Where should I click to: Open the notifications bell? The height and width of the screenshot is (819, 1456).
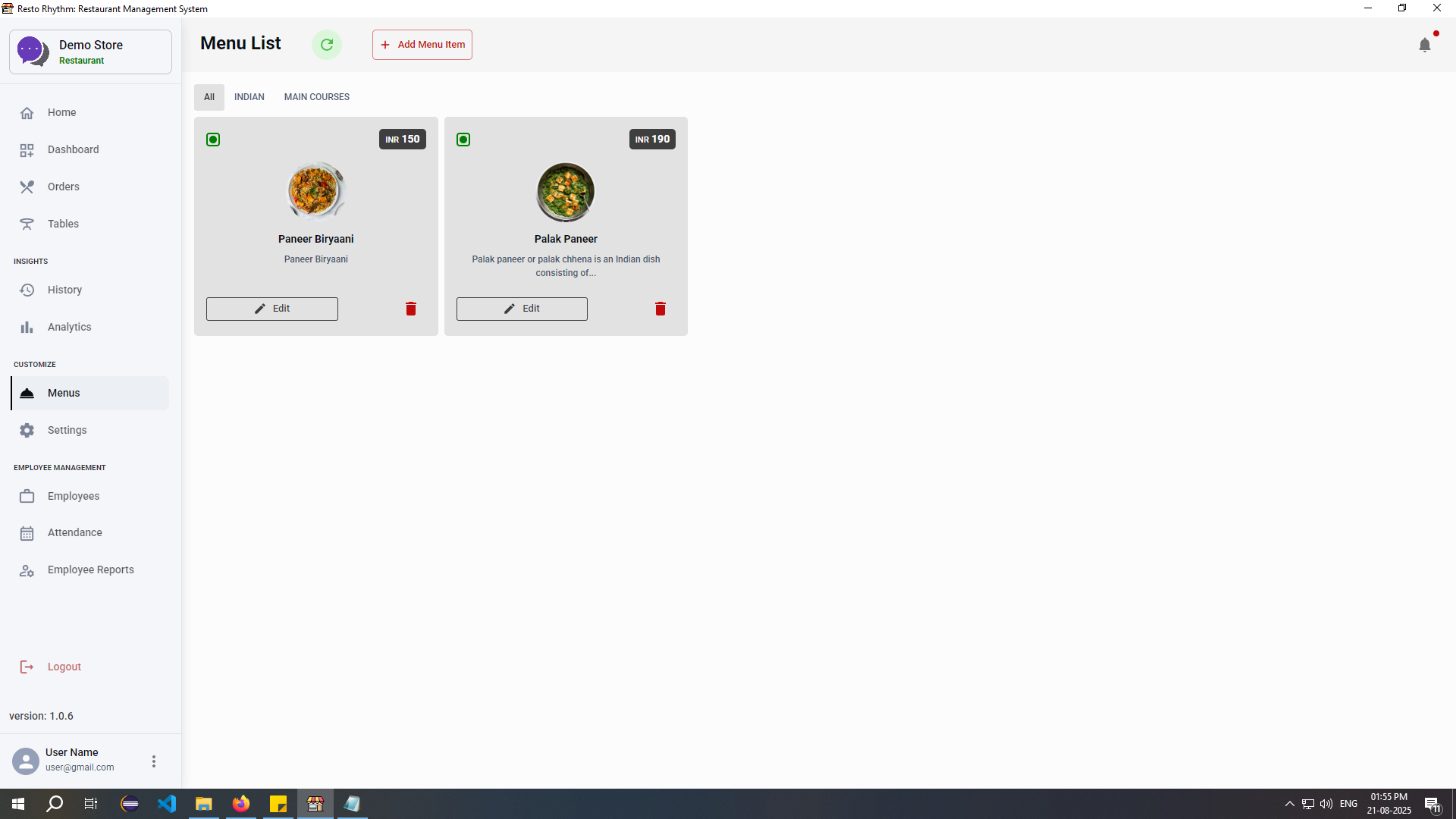(1424, 45)
